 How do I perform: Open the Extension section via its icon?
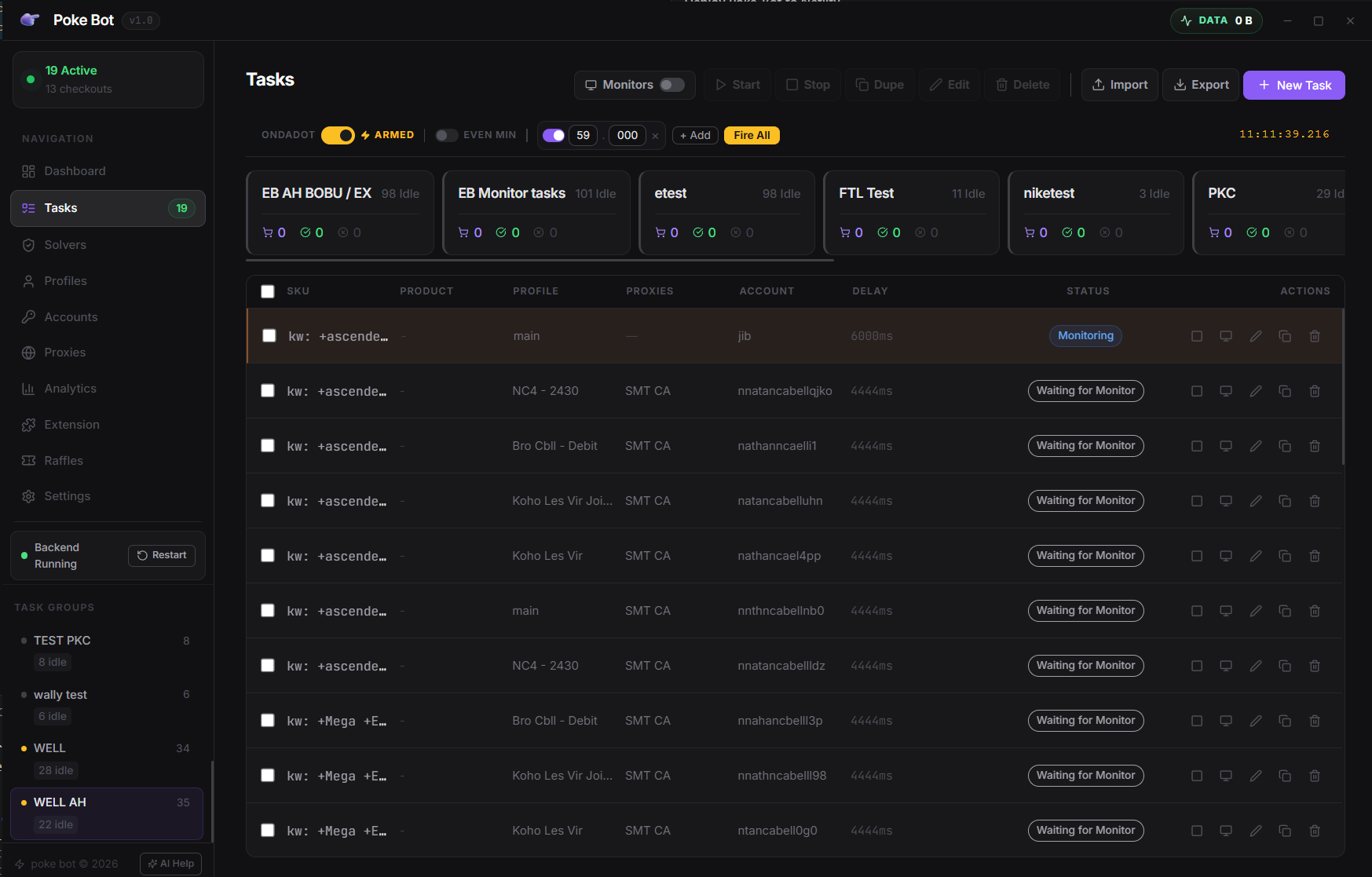click(x=28, y=424)
